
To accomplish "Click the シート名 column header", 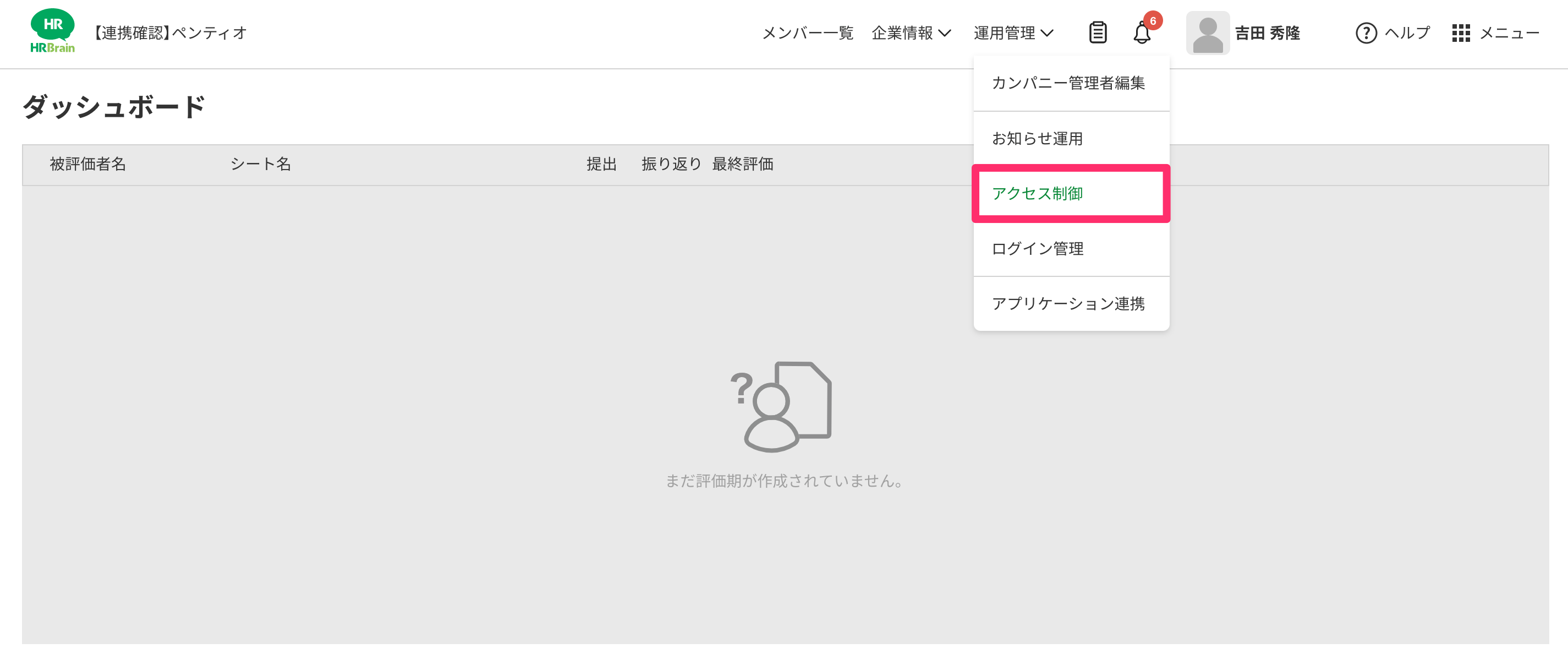I will tap(261, 164).
